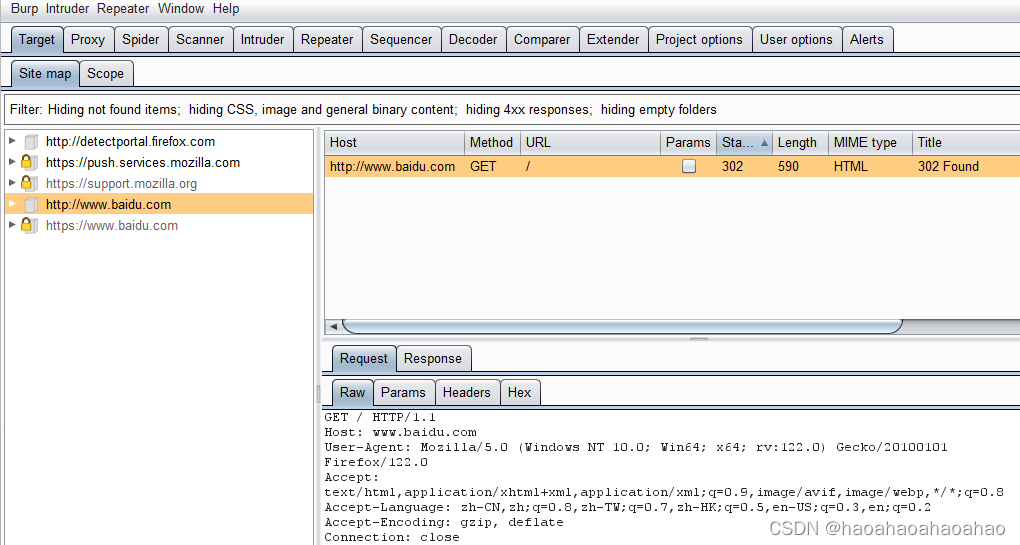Screen dimensions: 1020x545
Task: Click the push.services.mozilla.com lock icon
Action: [26, 161]
